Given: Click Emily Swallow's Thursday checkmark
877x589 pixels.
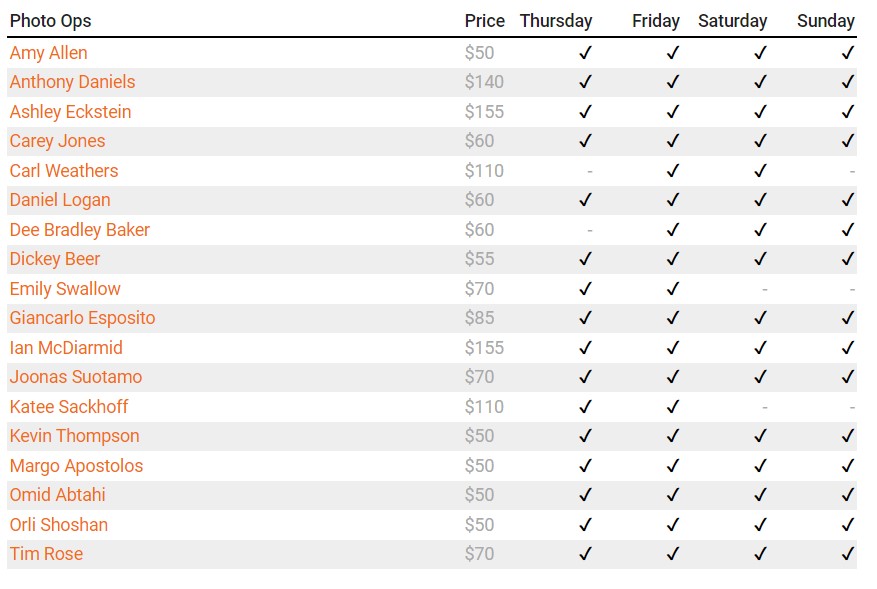Looking at the screenshot, I should click(585, 289).
